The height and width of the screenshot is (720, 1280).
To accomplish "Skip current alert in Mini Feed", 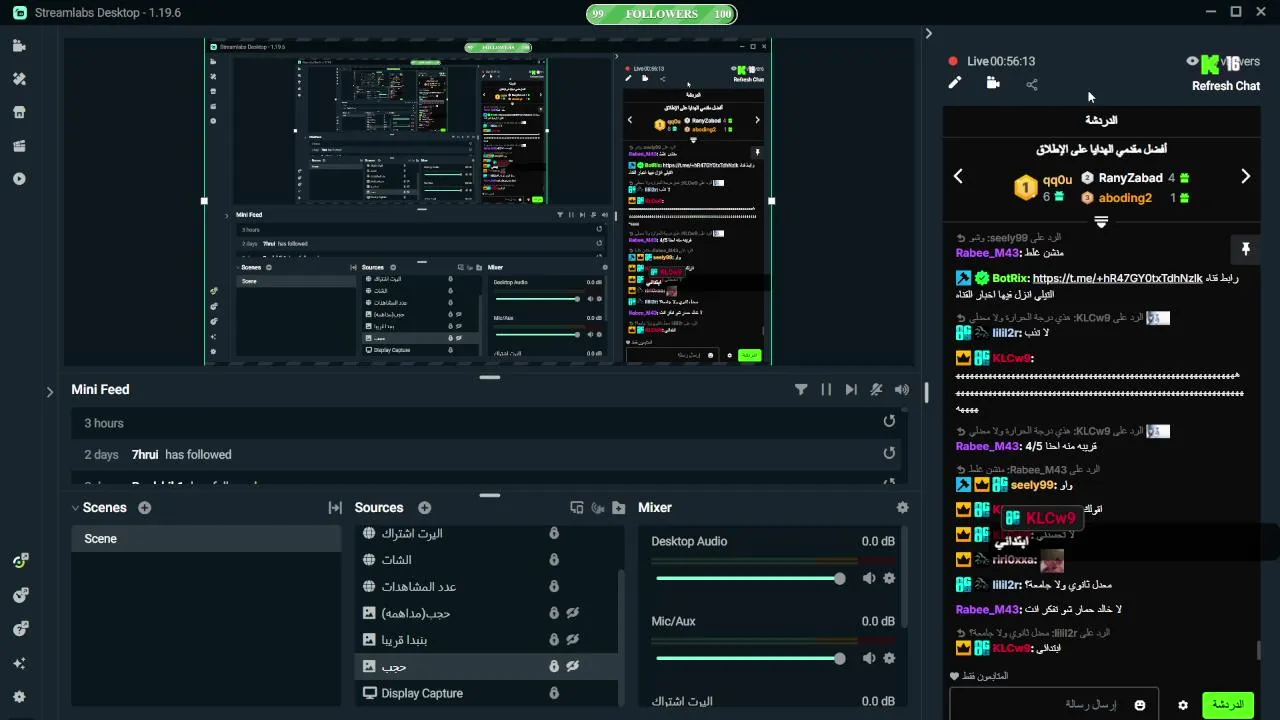I will pos(851,390).
